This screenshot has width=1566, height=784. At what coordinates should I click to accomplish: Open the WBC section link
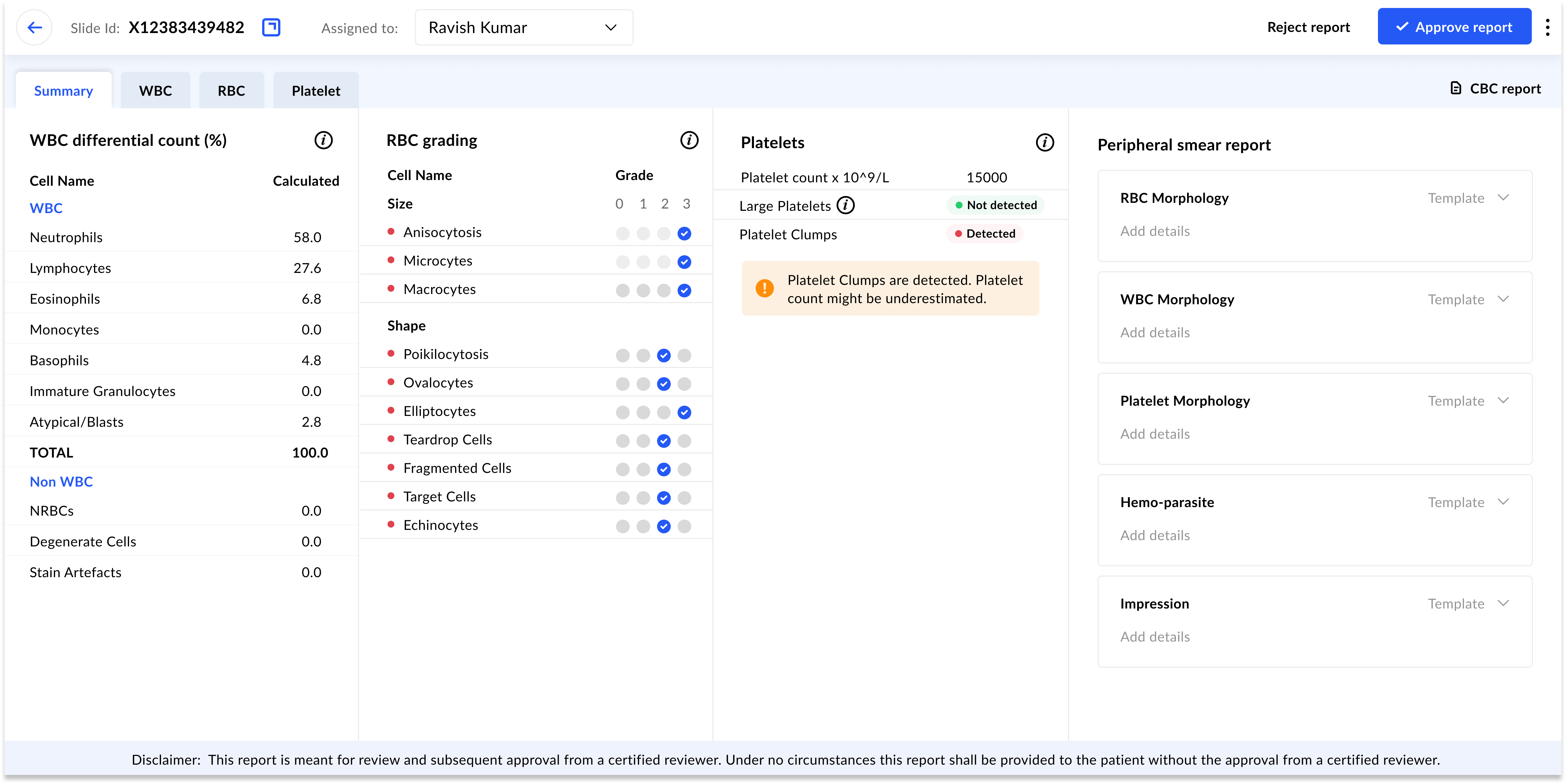tap(46, 209)
